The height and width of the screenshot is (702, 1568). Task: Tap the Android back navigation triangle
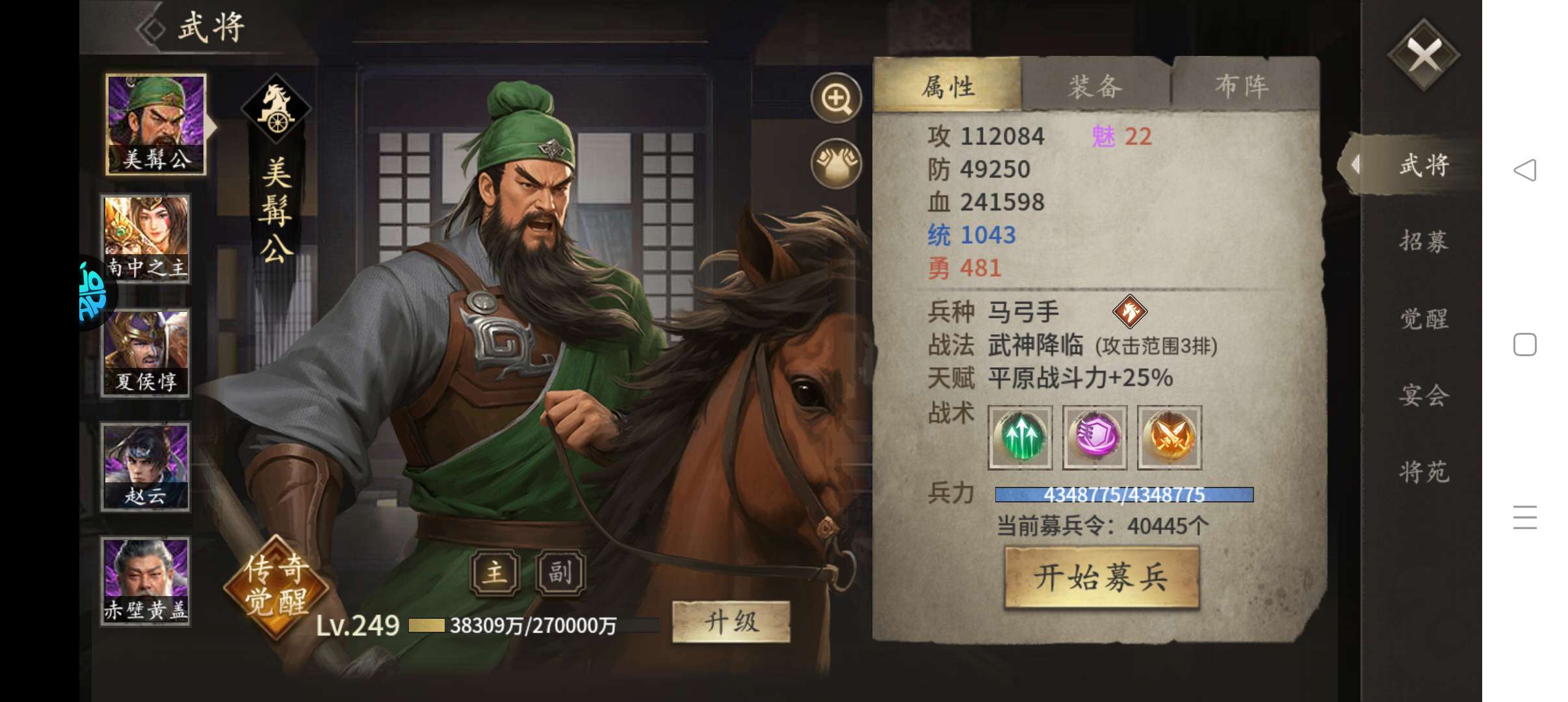(x=1524, y=170)
